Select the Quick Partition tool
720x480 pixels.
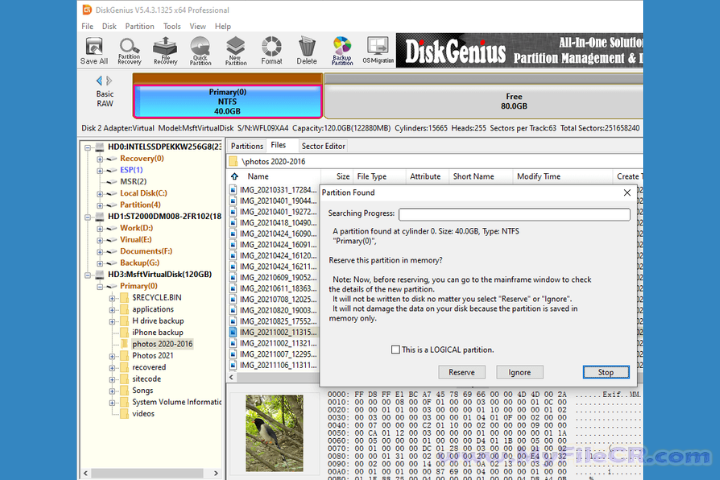coord(200,51)
